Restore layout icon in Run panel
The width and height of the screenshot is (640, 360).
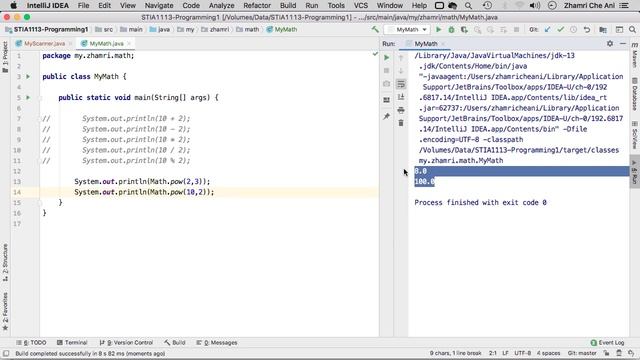pyautogui.click(x=387, y=100)
